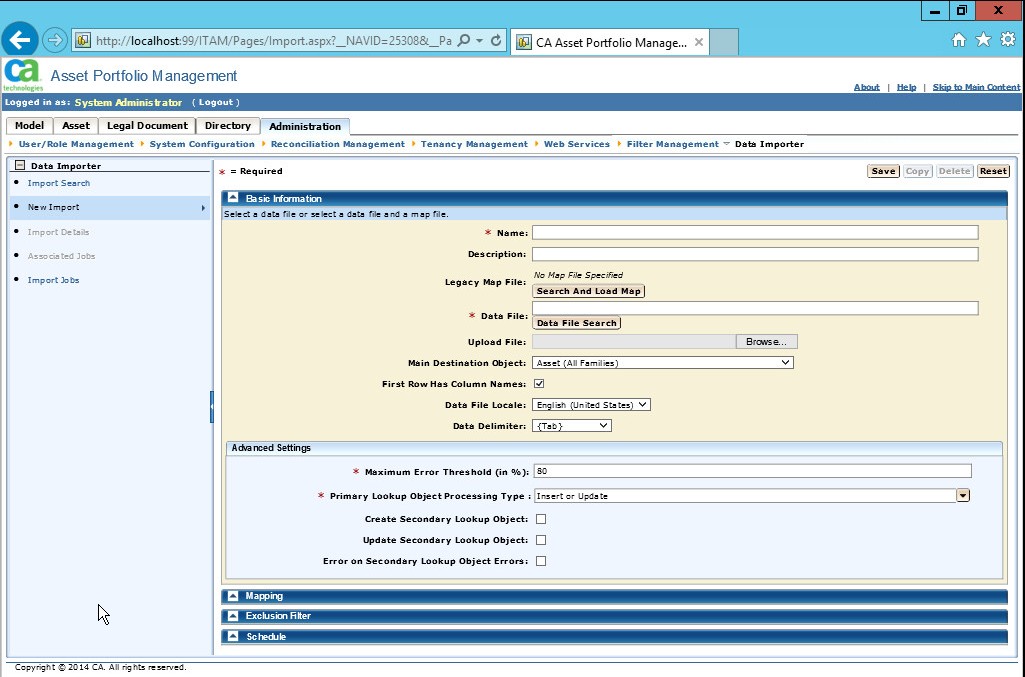The height and width of the screenshot is (677, 1025).
Task: Collapse the Basic Information section
Action: [233, 197]
